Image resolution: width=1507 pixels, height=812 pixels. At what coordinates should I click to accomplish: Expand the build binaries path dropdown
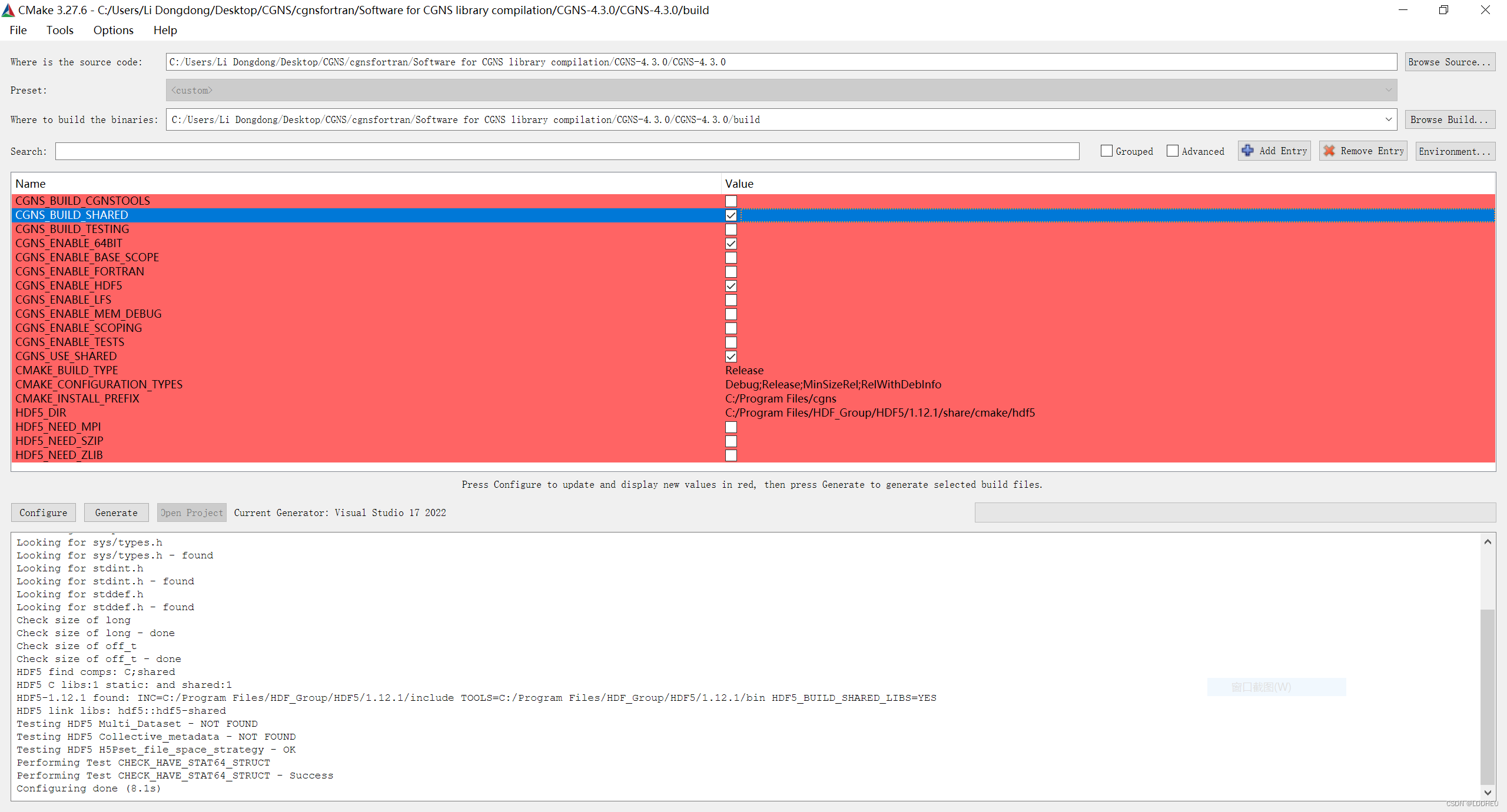[x=1389, y=119]
